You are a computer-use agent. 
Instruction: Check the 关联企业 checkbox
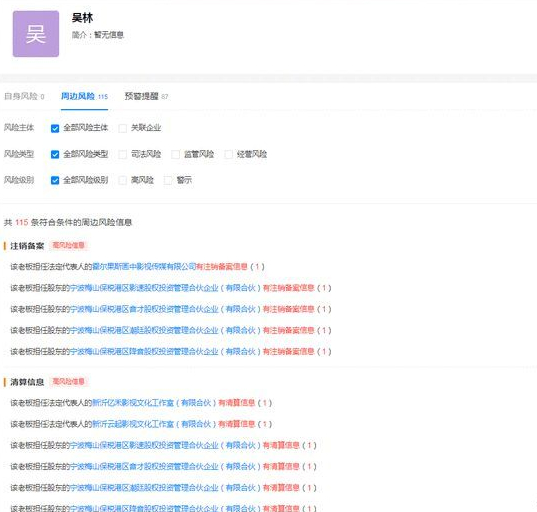click(122, 128)
